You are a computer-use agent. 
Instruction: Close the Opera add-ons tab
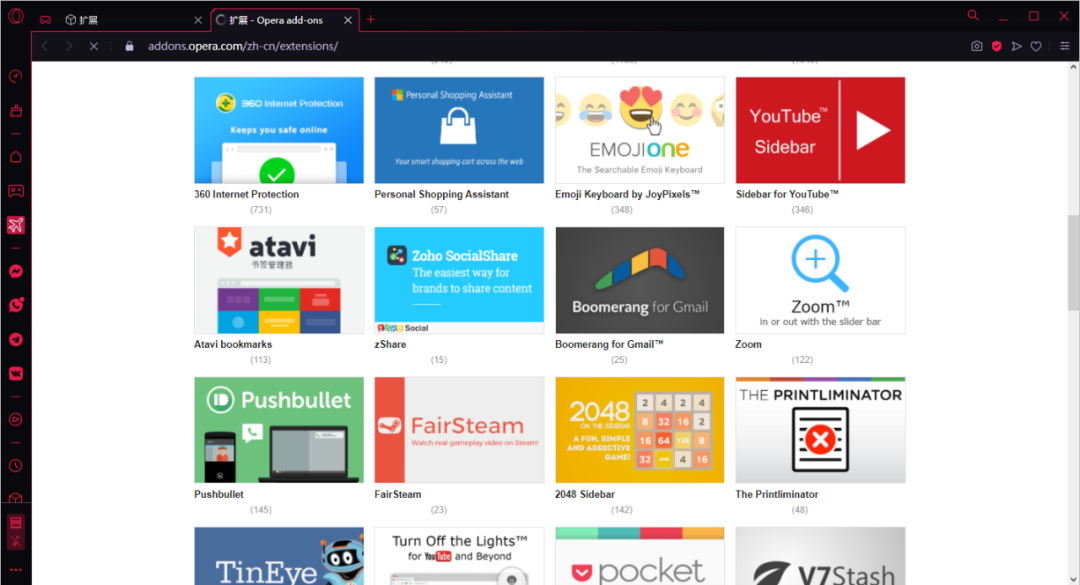(348, 20)
